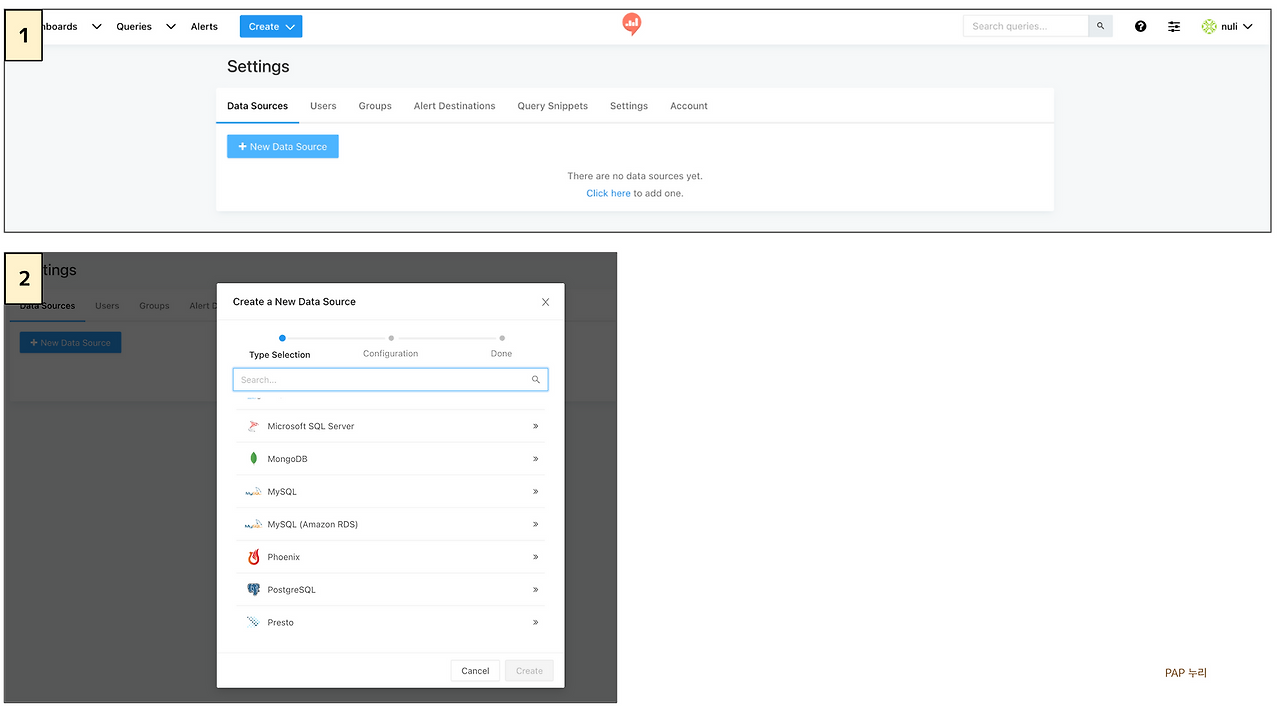Image resolution: width=1280 pixels, height=706 pixels.
Task: Click the Microsoft SQL Server icon
Action: click(x=254, y=426)
